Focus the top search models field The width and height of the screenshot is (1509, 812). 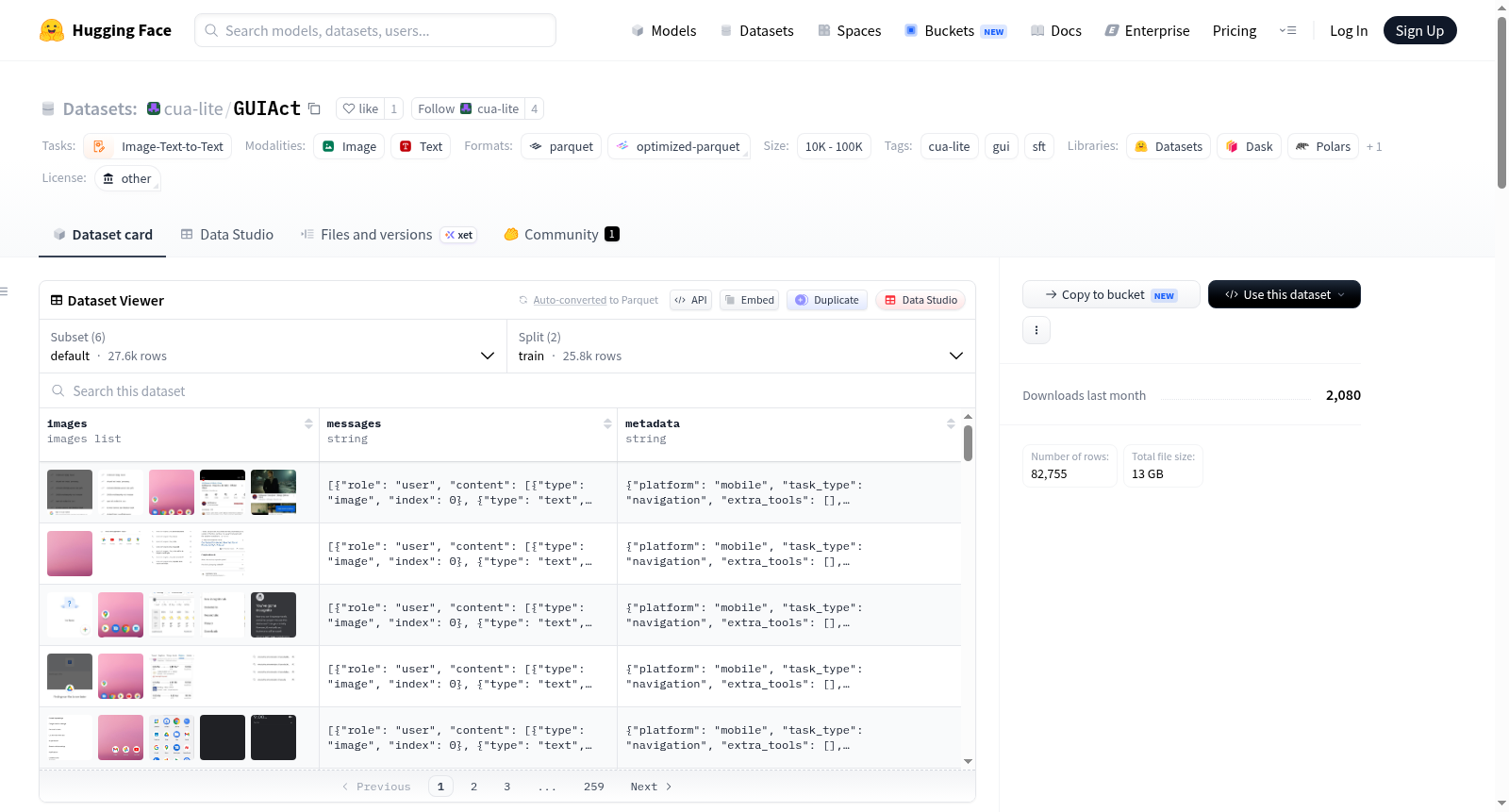click(x=375, y=30)
